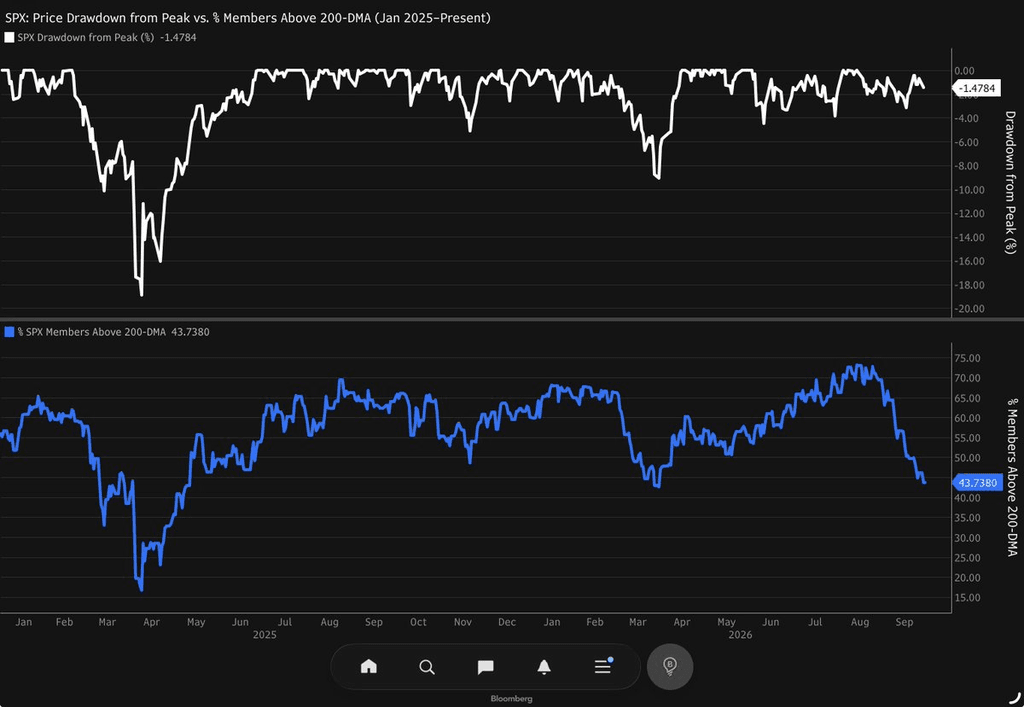Click the 2025 year label on time axis
Image resolution: width=1024 pixels, height=707 pixels.
click(264, 635)
